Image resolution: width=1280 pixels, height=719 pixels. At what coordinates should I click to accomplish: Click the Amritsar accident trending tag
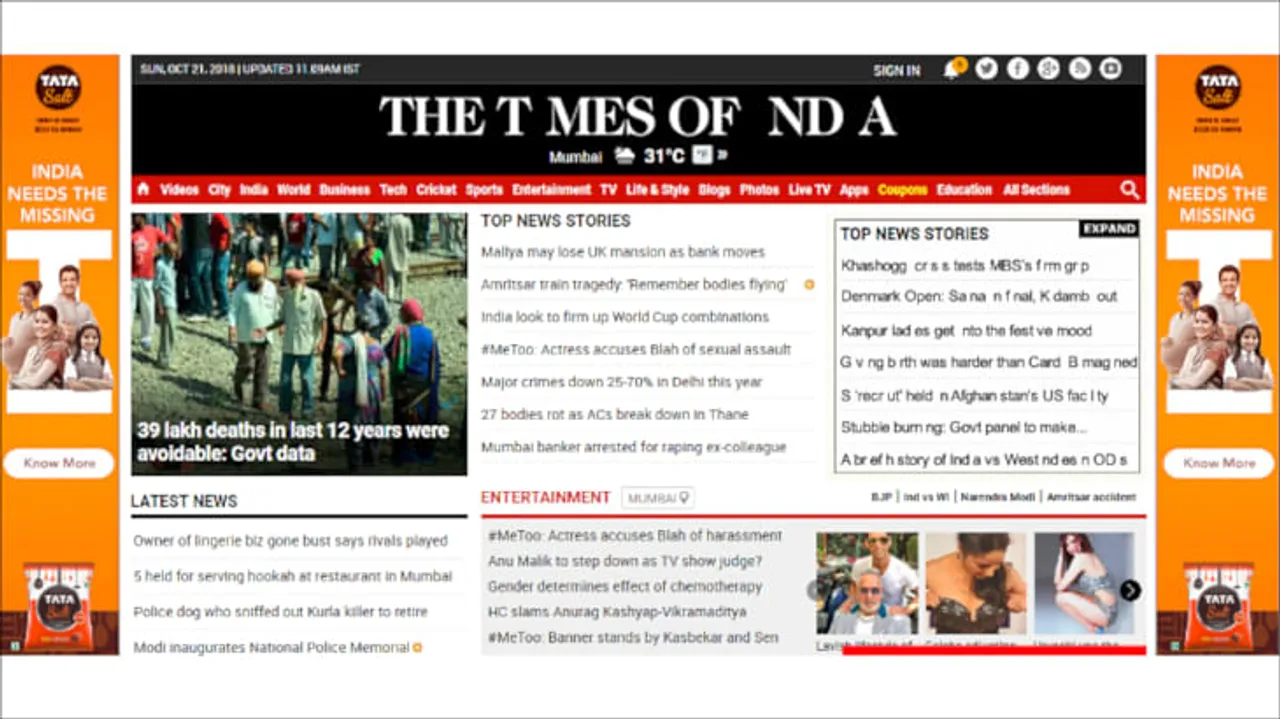(x=1091, y=497)
